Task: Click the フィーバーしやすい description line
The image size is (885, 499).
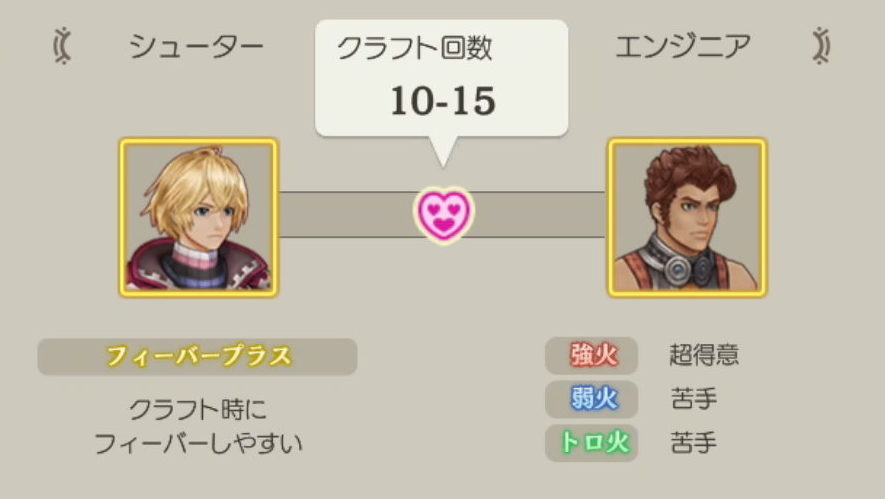Action: (x=198, y=444)
